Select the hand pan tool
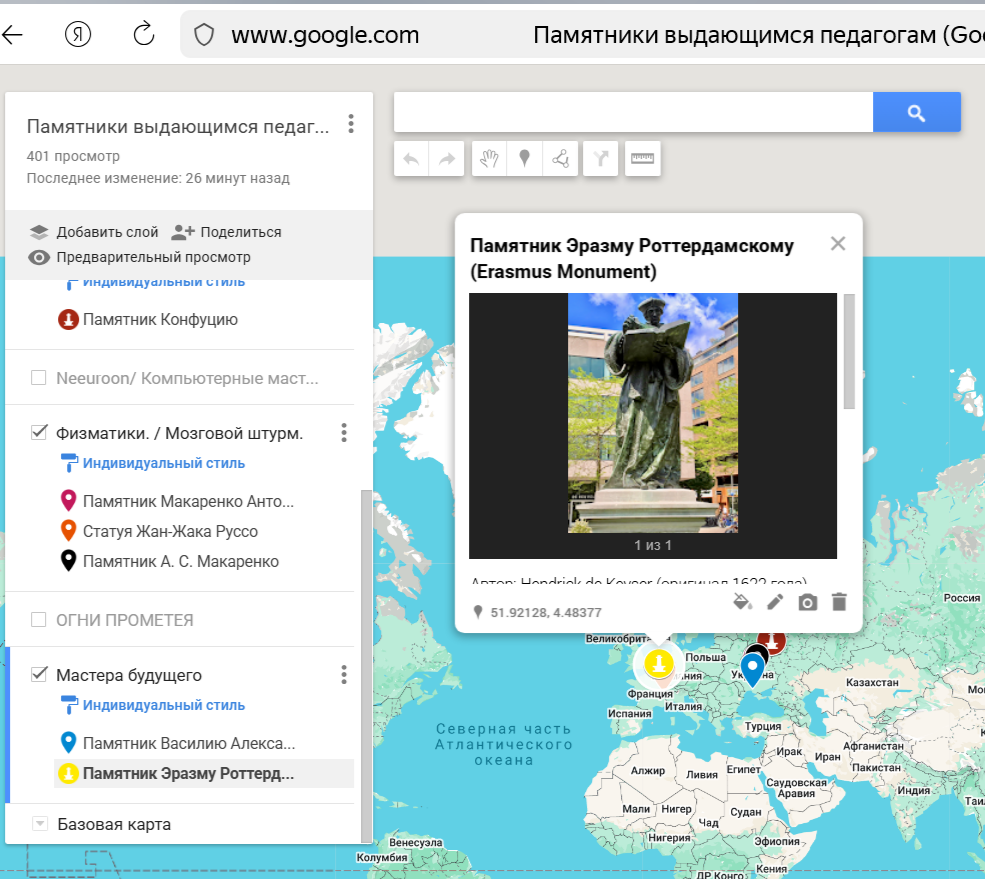Screen dimensions: 985x879 coord(487,159)
